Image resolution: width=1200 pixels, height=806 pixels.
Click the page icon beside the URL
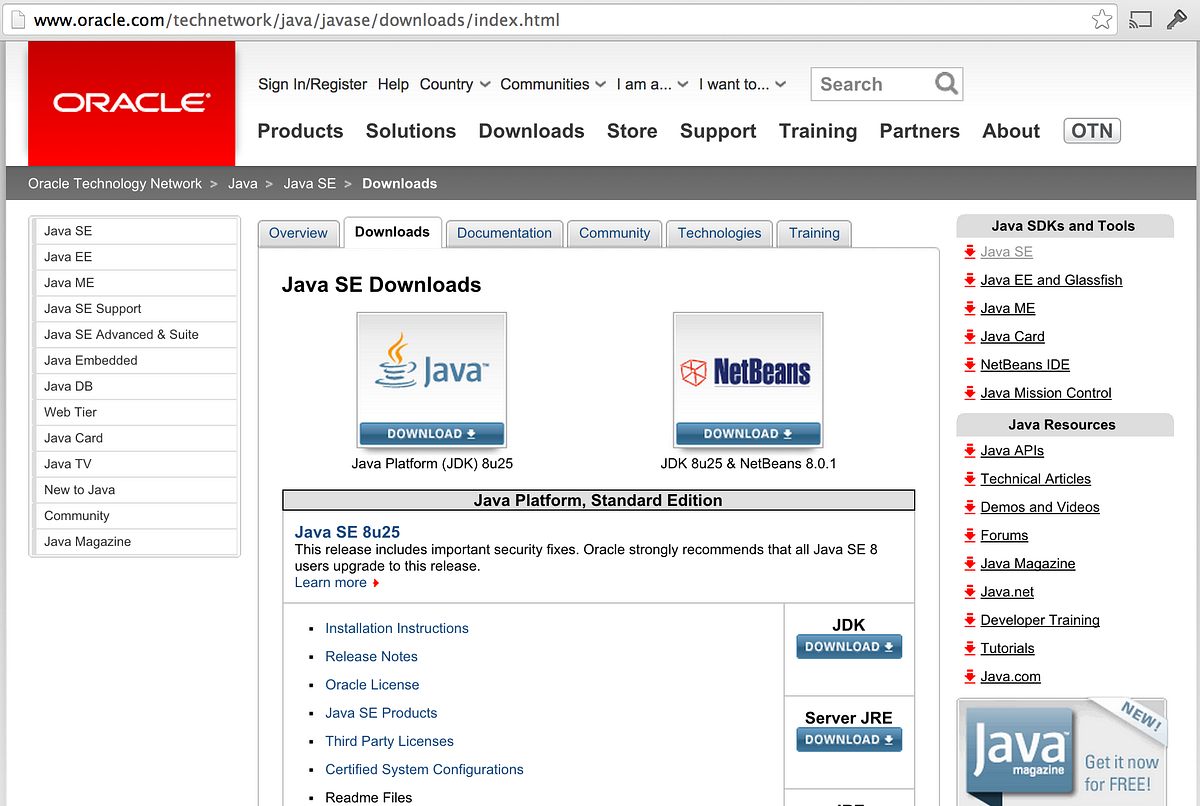(17, 19)
